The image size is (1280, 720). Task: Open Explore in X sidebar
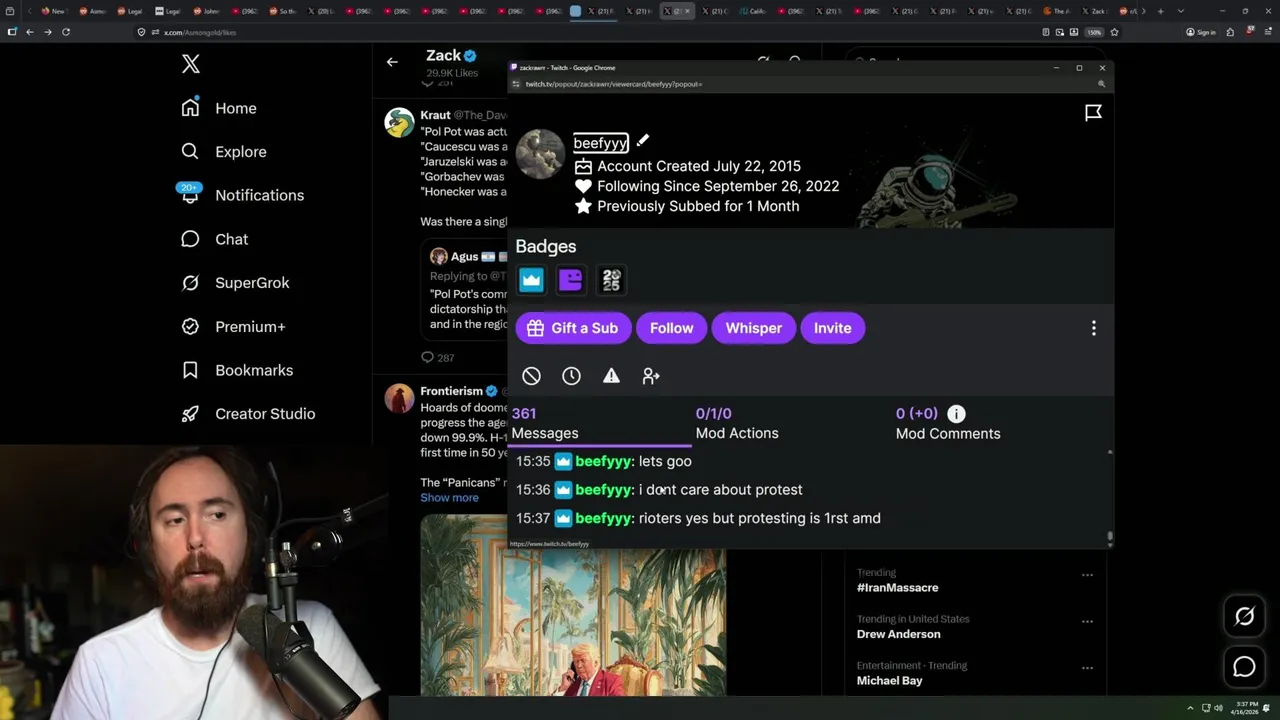click(x=224, y=152)
